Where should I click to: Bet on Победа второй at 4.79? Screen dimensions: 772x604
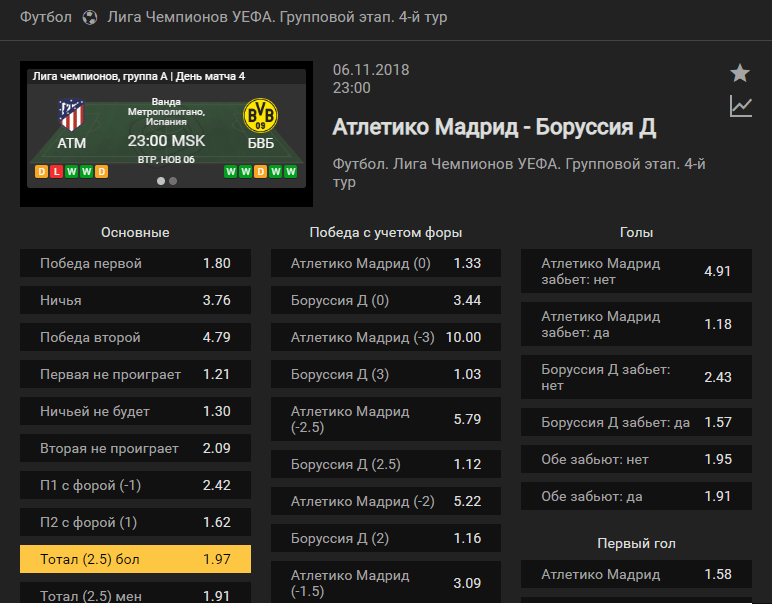(135, 337)
